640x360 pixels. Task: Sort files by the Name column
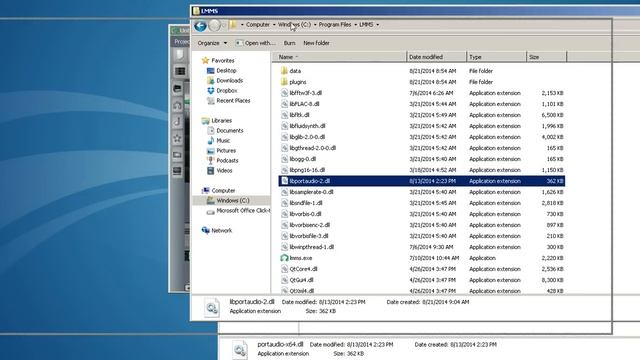click(340, 57)
